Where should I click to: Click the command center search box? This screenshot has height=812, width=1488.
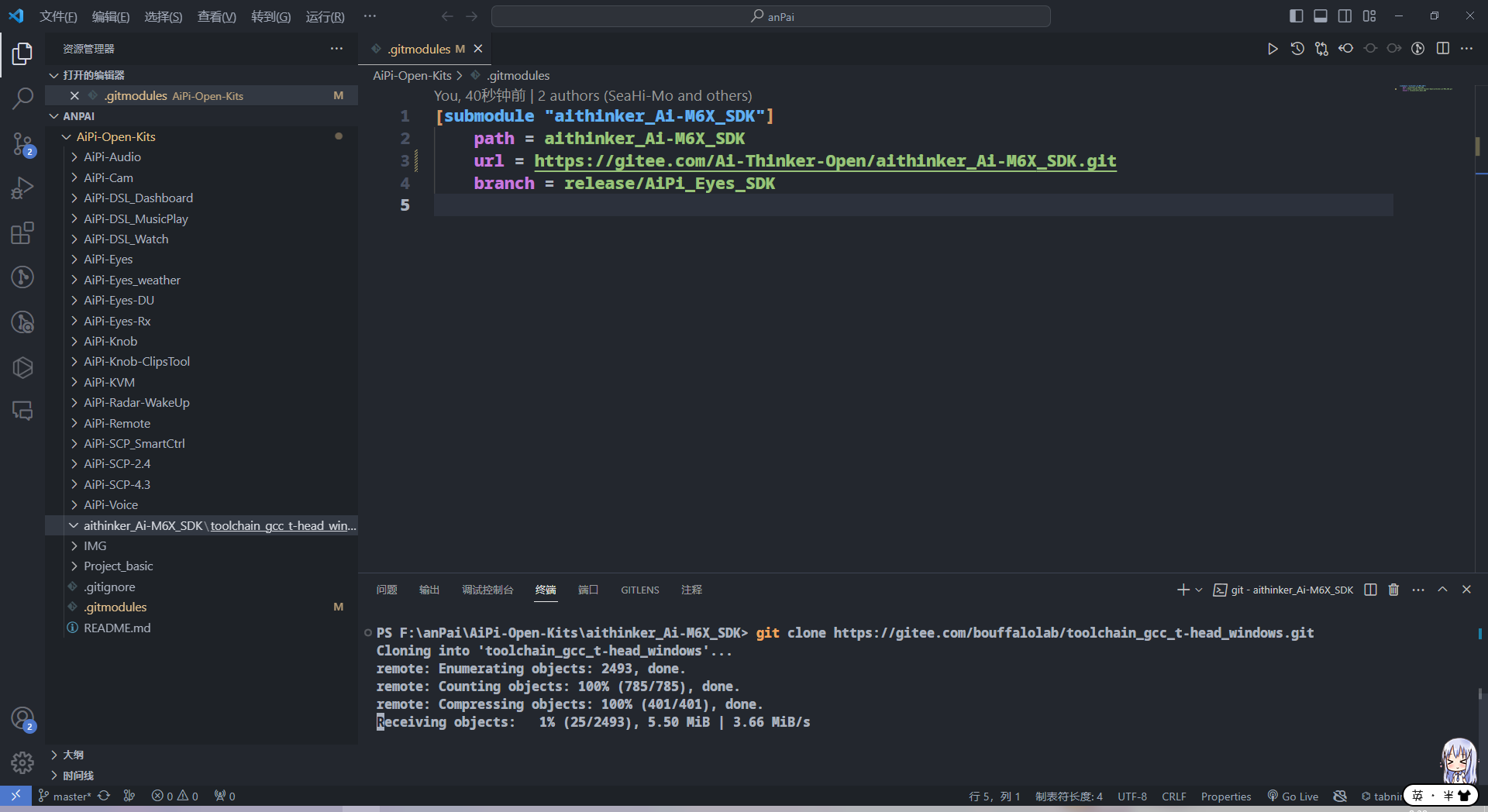pos(771,16)
